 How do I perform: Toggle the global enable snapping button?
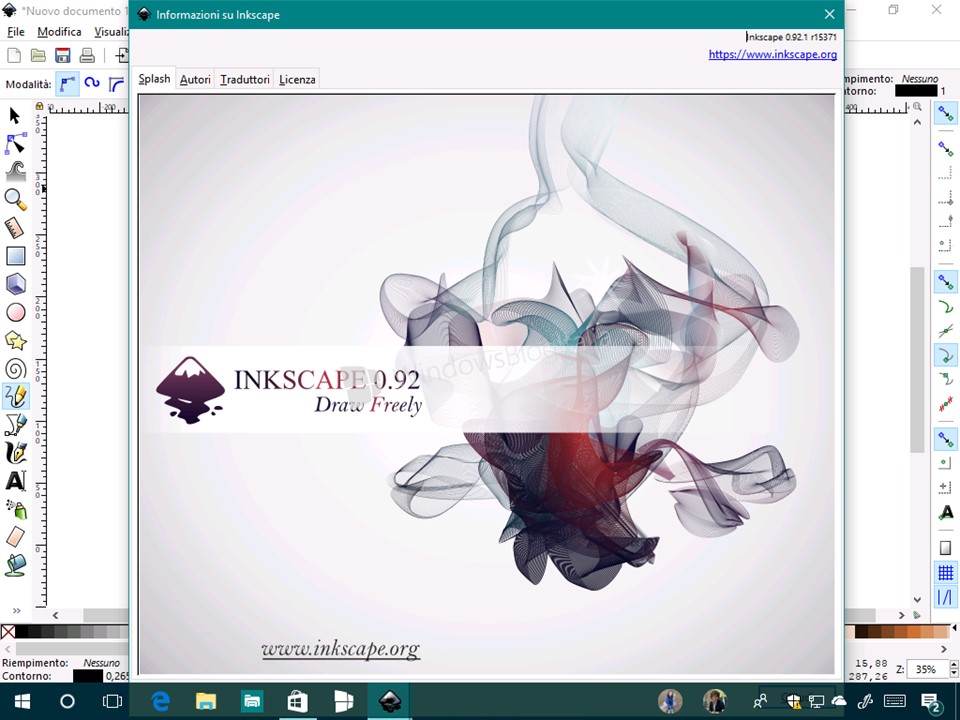coord(946,113)
